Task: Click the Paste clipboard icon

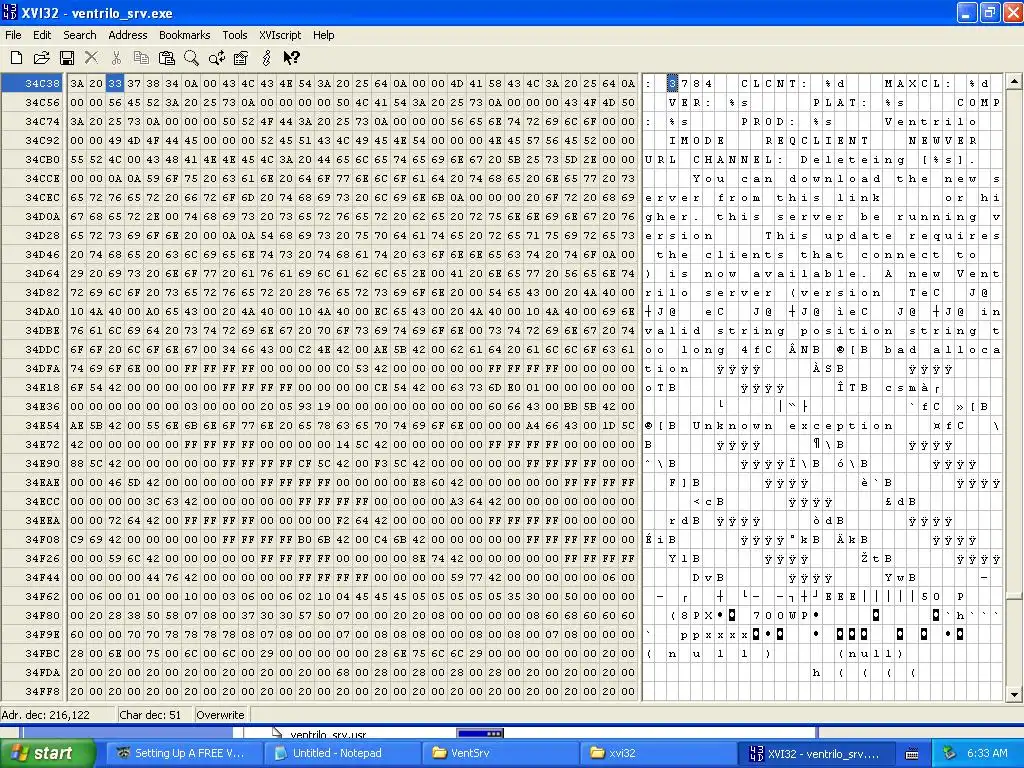Action: (x=167, y=58)
